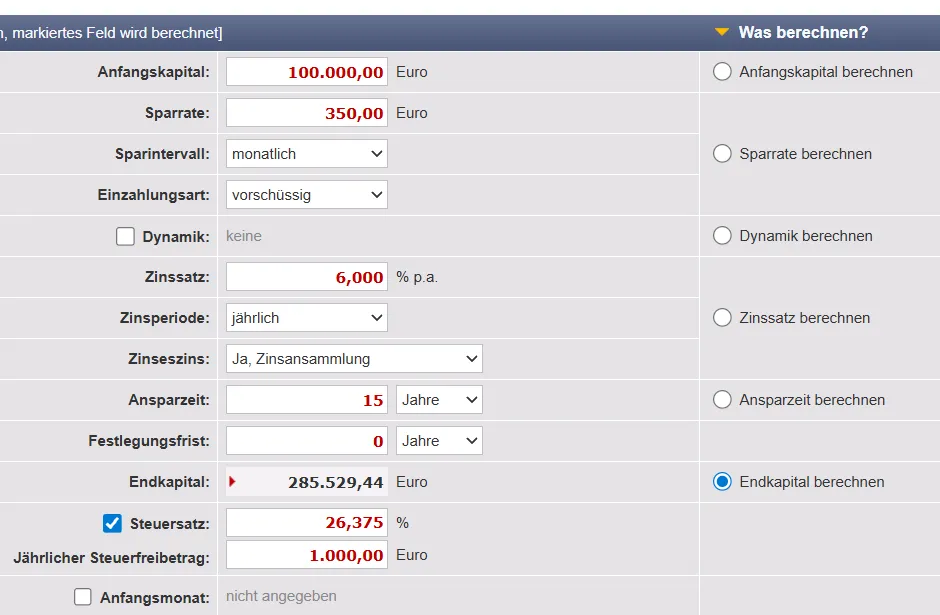Viewport: 940px width, 615px height.
Task: Collapse the 'Was berechnen?' header triangle
Action: [722, 32]
